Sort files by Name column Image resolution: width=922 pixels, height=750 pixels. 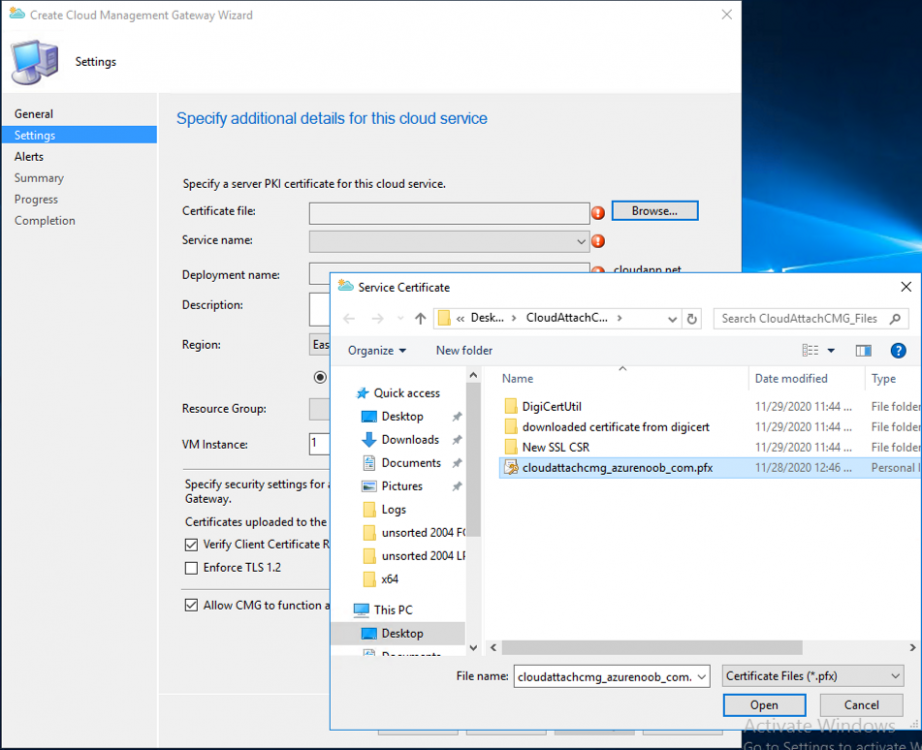coord(517,379)
